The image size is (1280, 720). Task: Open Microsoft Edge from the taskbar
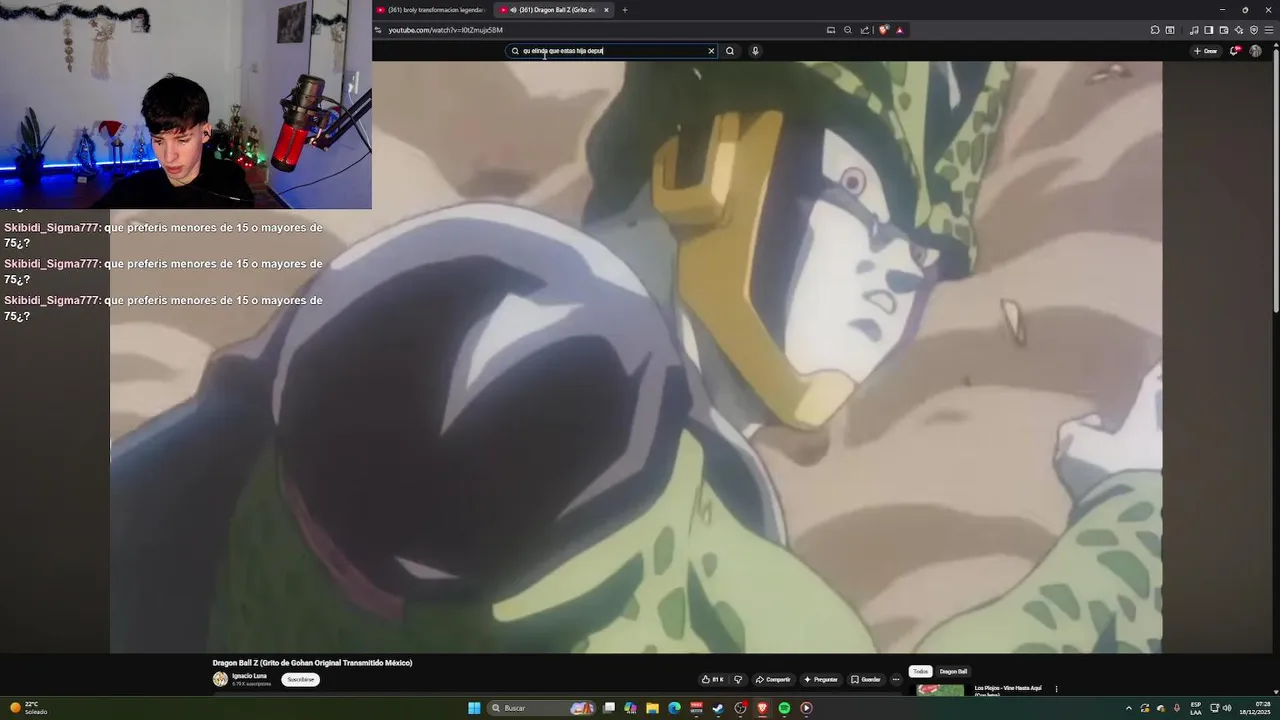[x=674, y=708]
